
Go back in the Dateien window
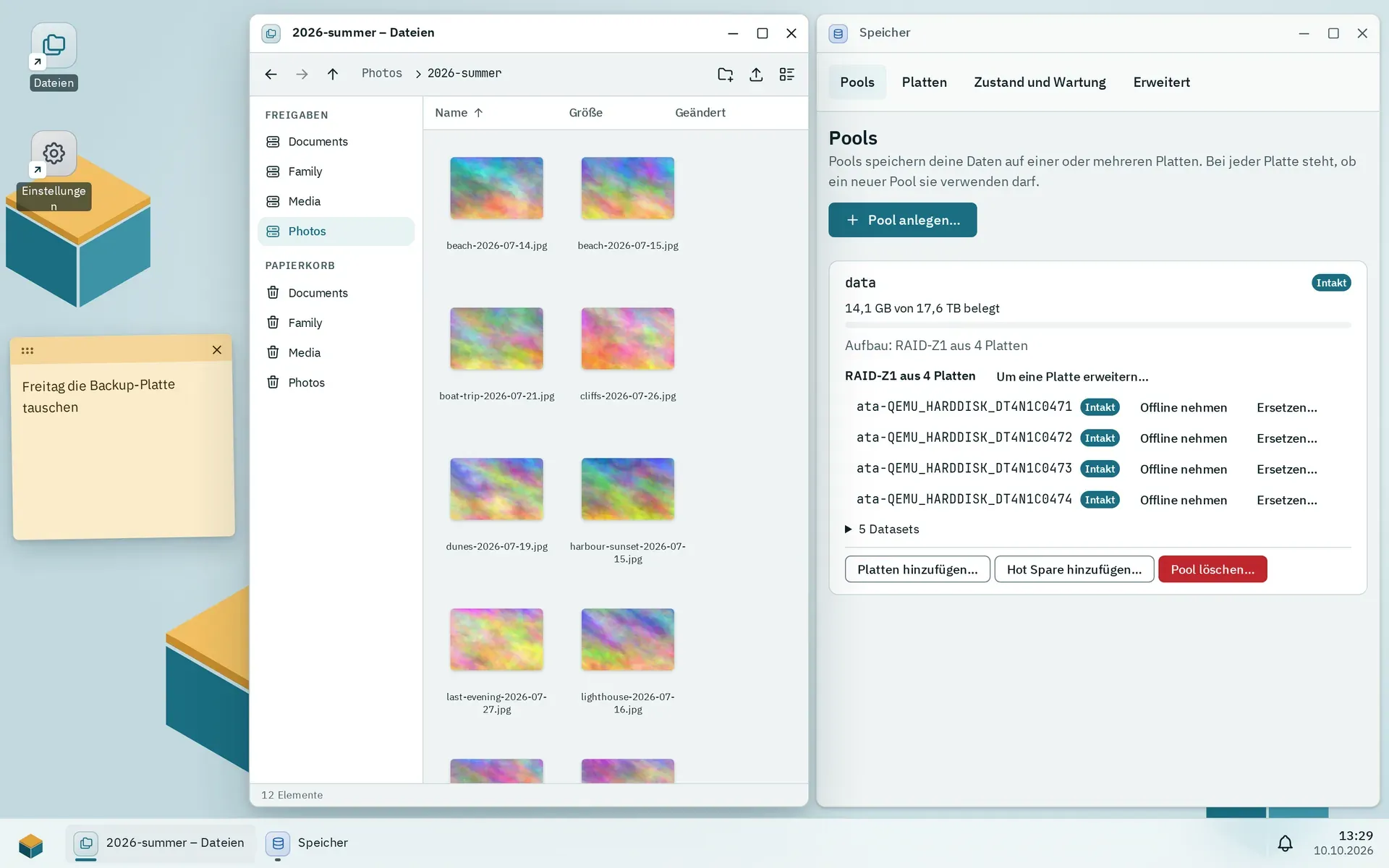[271, 74]
